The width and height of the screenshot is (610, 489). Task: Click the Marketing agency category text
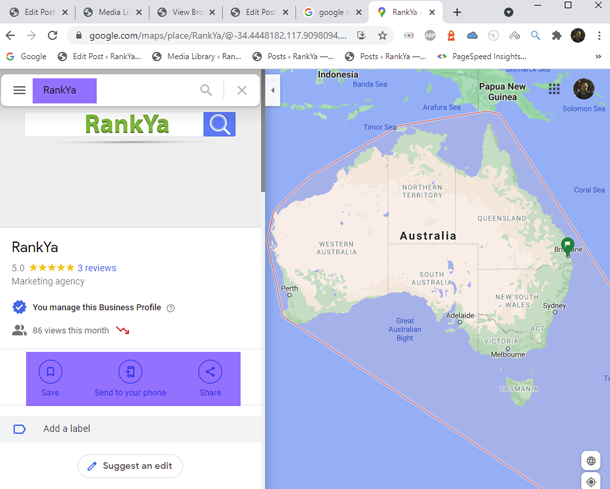point(48,281)
